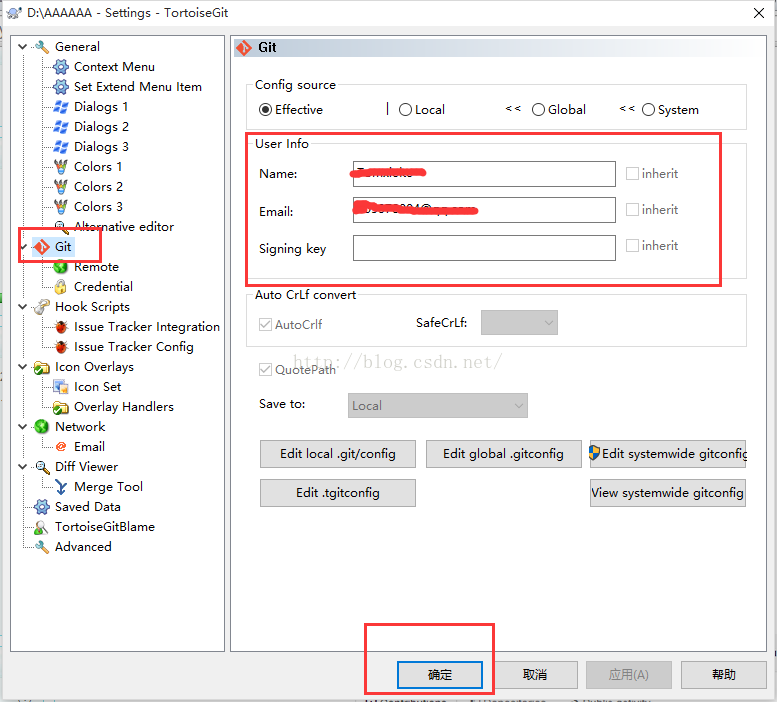Click the Colors 2 paintbrush icon
Screen dimensions: 777x702
(60, 187)
